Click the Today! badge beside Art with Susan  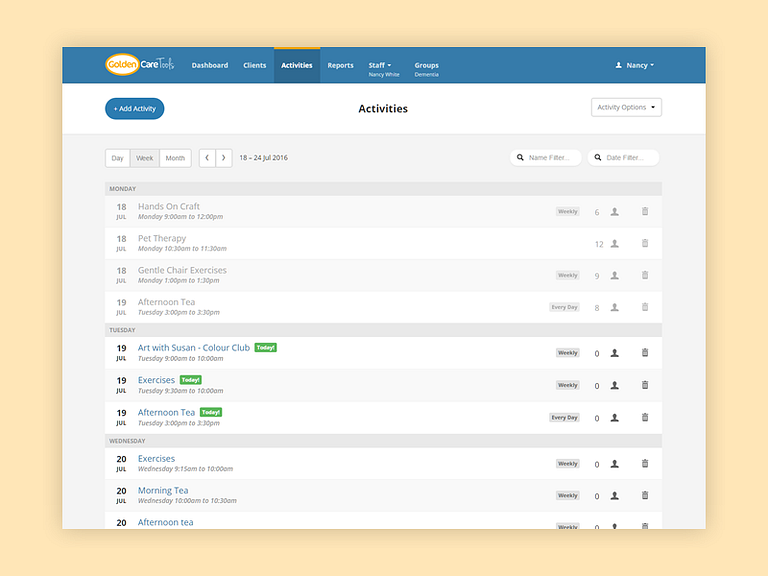[x=265, y=347]
